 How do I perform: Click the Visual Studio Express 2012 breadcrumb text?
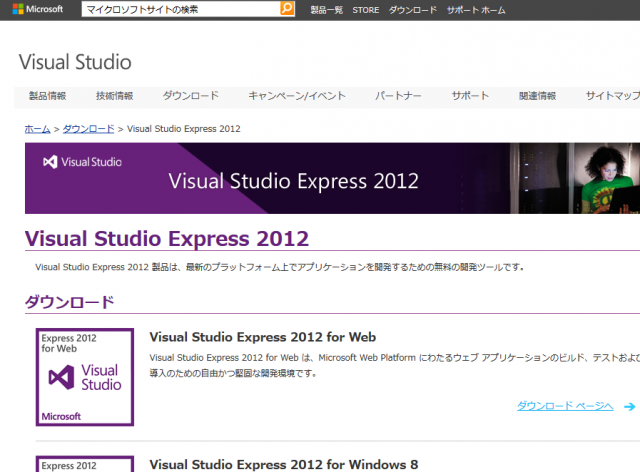pyautogui.click(x=184, y=129)
